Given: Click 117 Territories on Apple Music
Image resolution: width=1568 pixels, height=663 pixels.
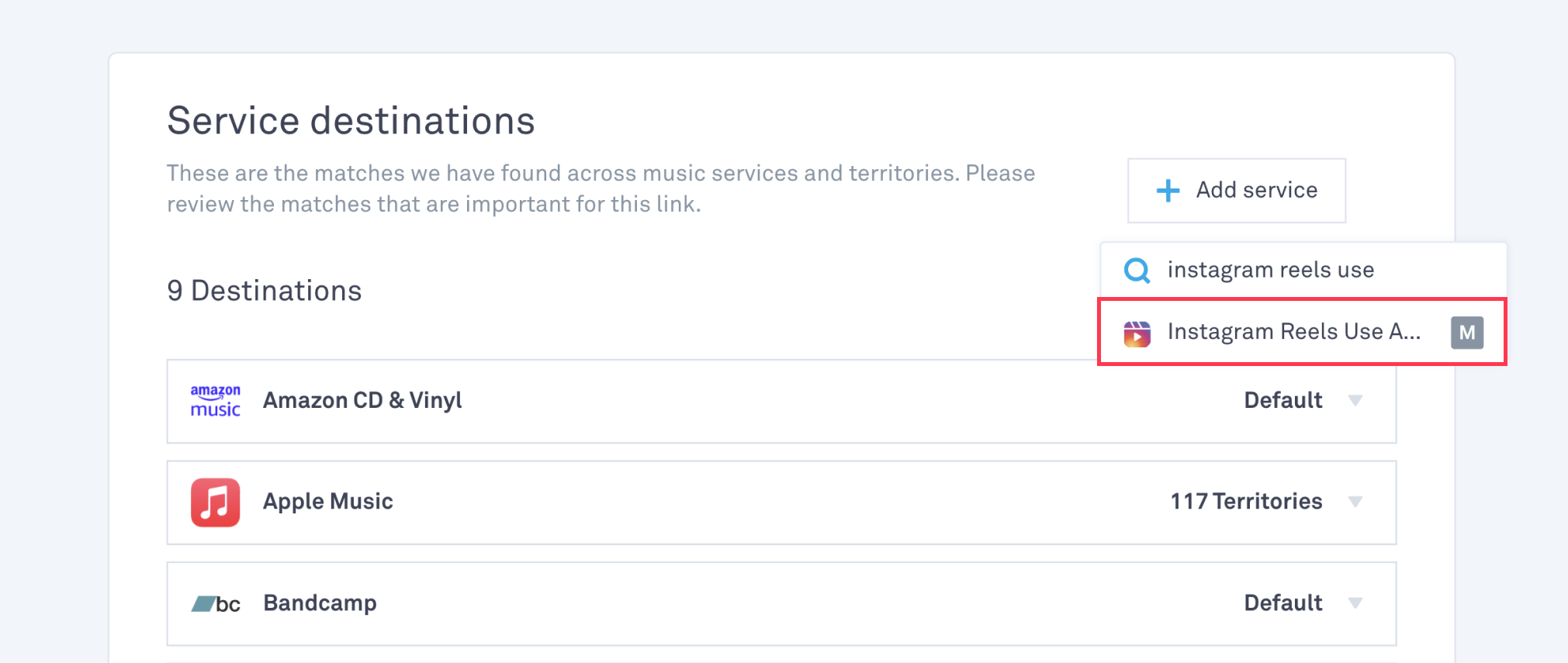Looking at the screenshot, I should coord(1246,502).
